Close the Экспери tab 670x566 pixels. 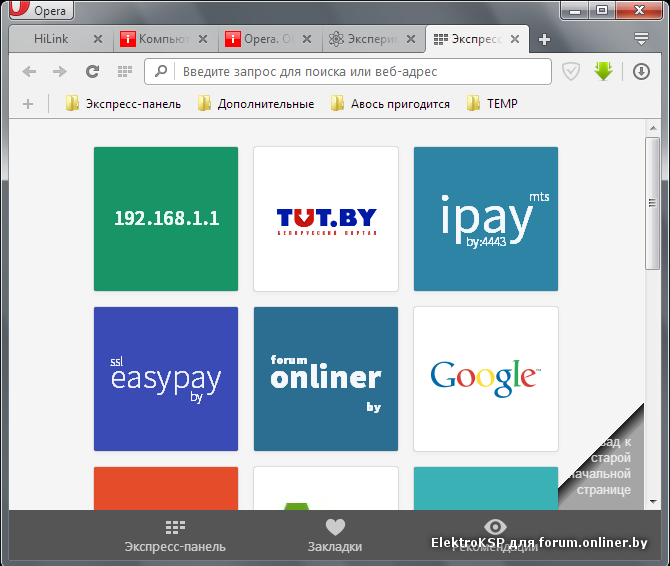[x=411, y=39]
